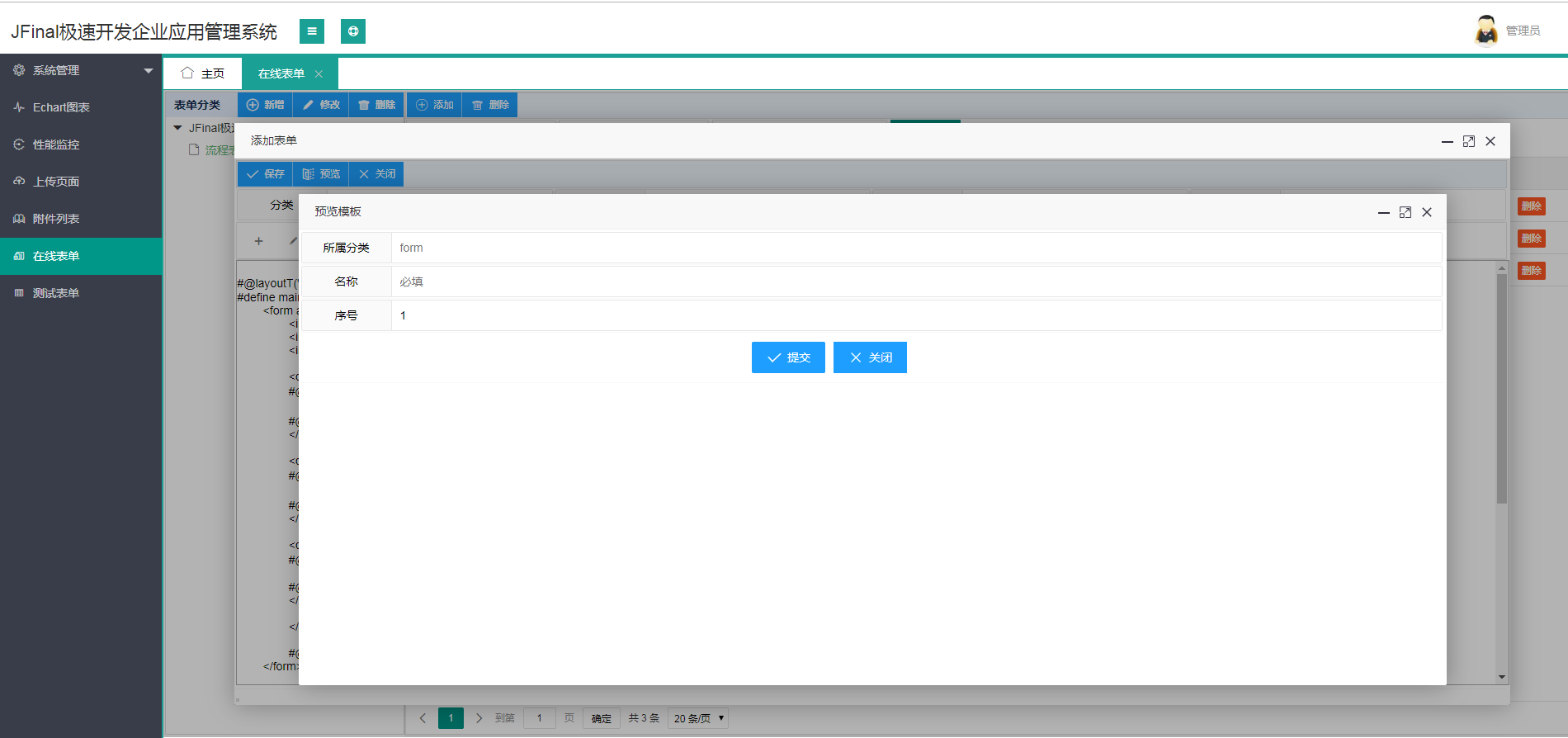Switch to the 主页 tab
The height and width of the screenshot is (738, 1568).
pos(203,73)
